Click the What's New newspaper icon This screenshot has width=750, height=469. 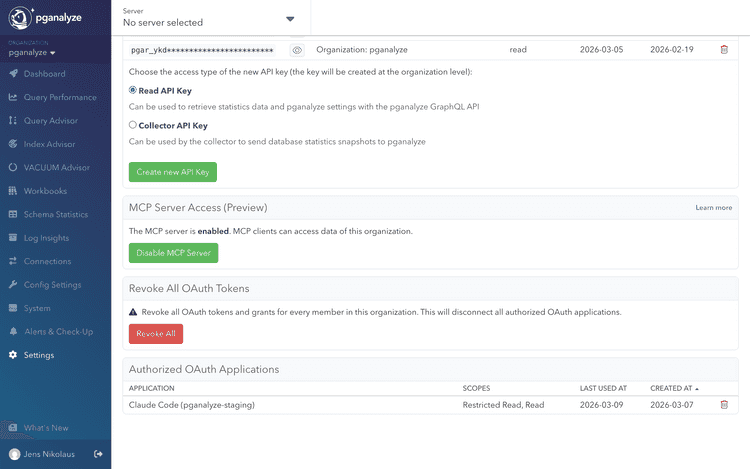(x=13, y=427)
